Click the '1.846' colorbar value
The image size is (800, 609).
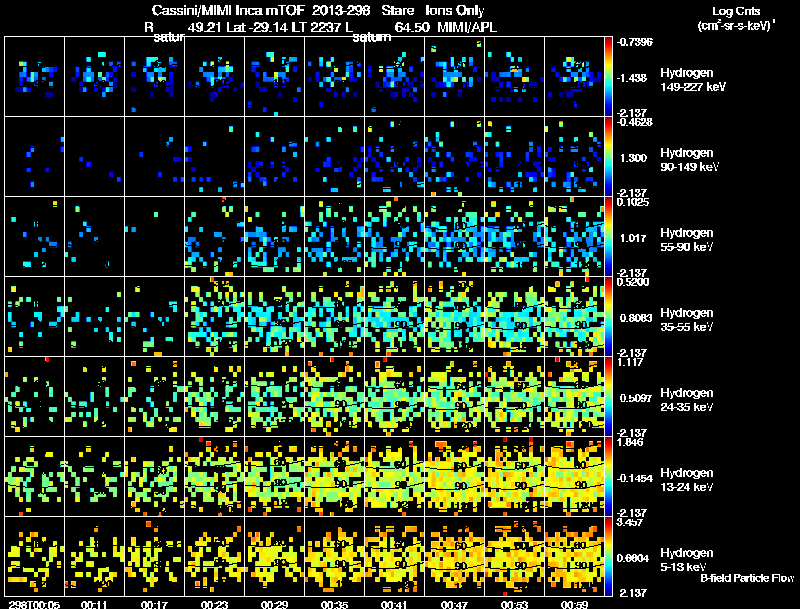630,442
